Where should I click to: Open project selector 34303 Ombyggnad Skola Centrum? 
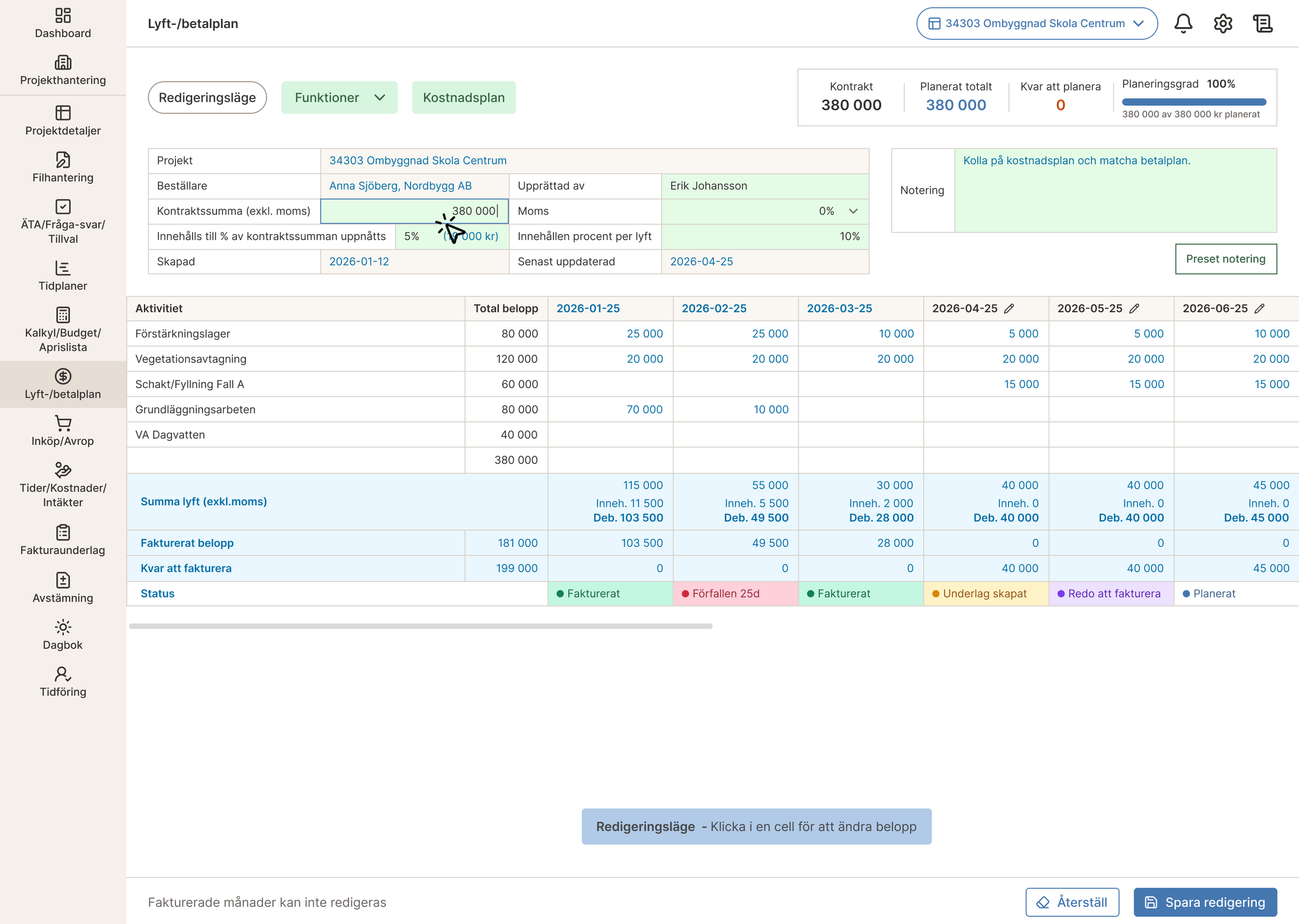point(1036,23)
